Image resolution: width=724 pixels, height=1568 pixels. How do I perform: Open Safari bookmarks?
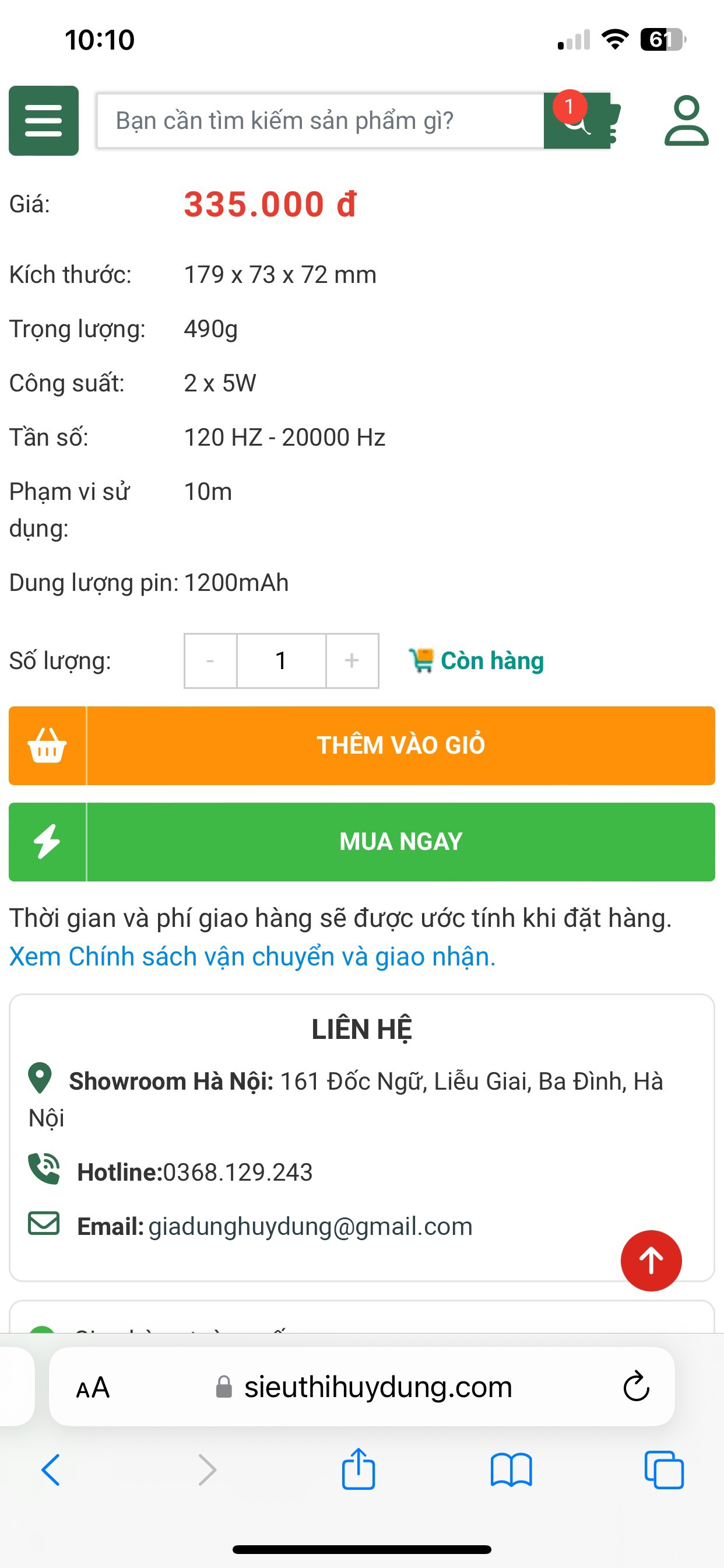(x=511, y=1471)
